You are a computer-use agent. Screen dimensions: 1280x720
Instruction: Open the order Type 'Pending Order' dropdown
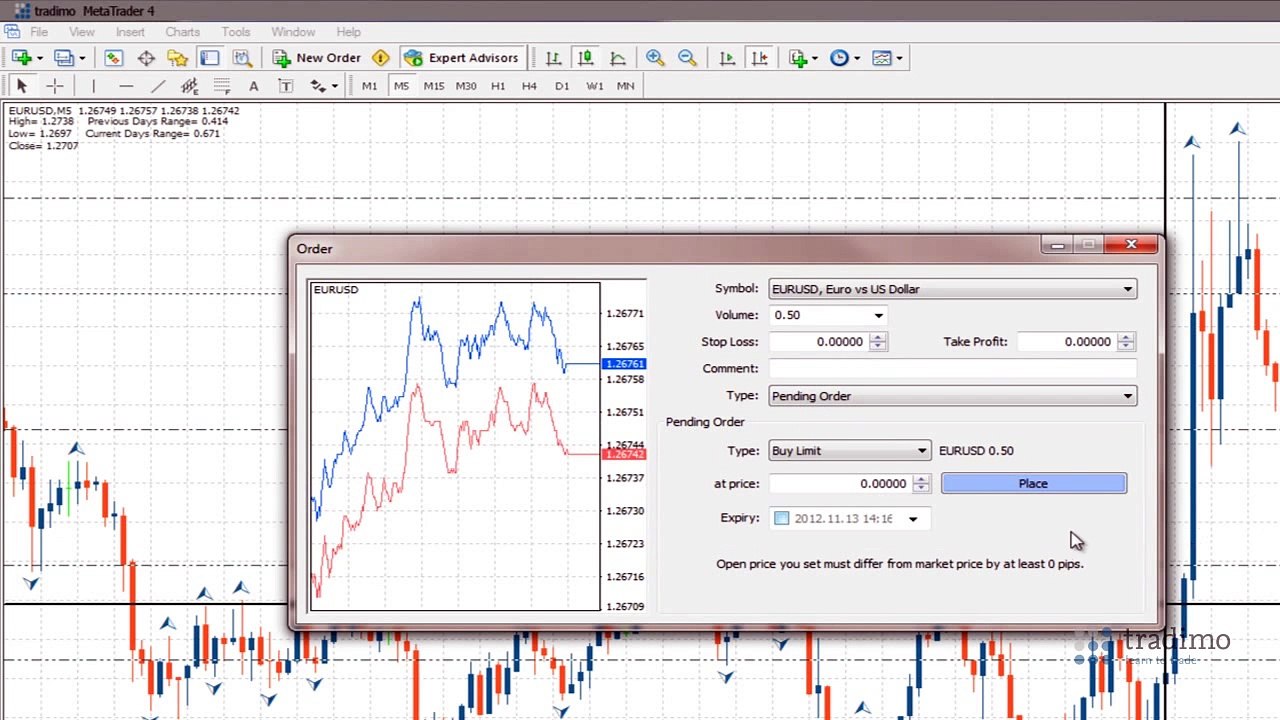[x=953, y=396]
